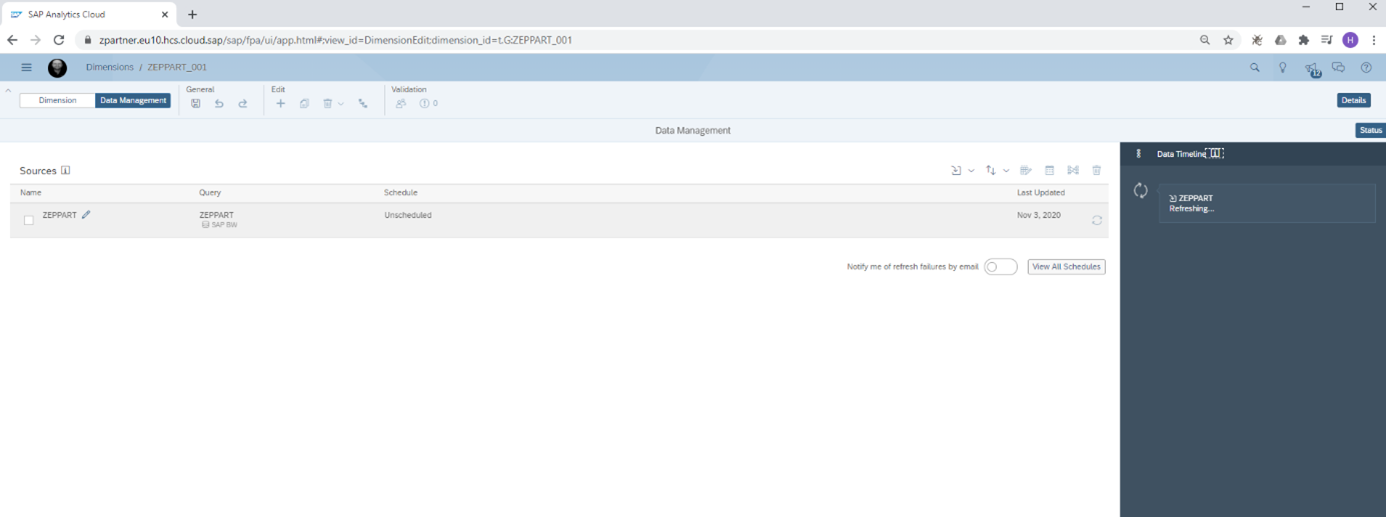Screen dimensions: 1386x517
Task: Click the Schedule column header
Action: (x=401, y=192)
